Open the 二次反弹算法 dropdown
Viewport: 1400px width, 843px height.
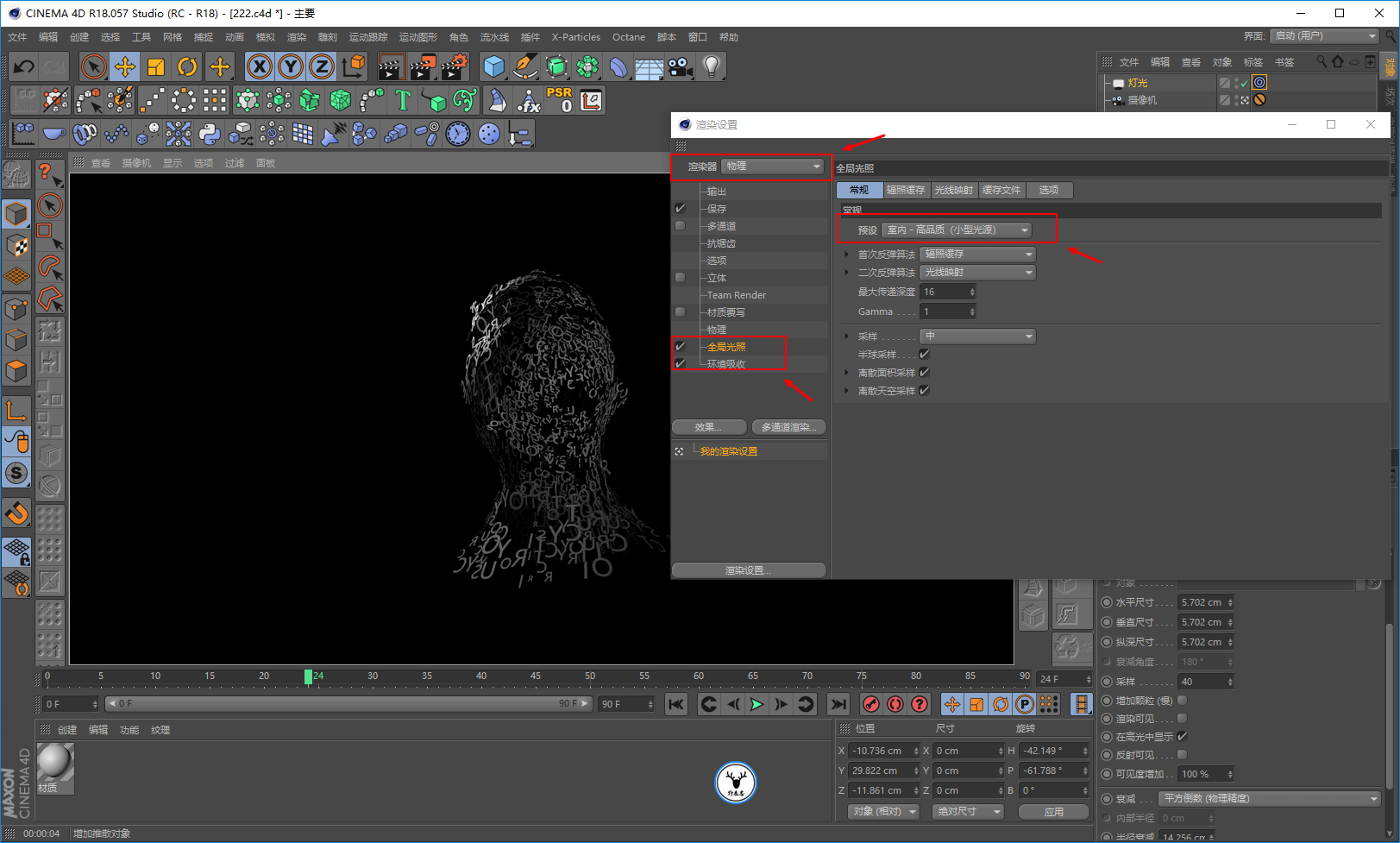click(x=977, y=273)
